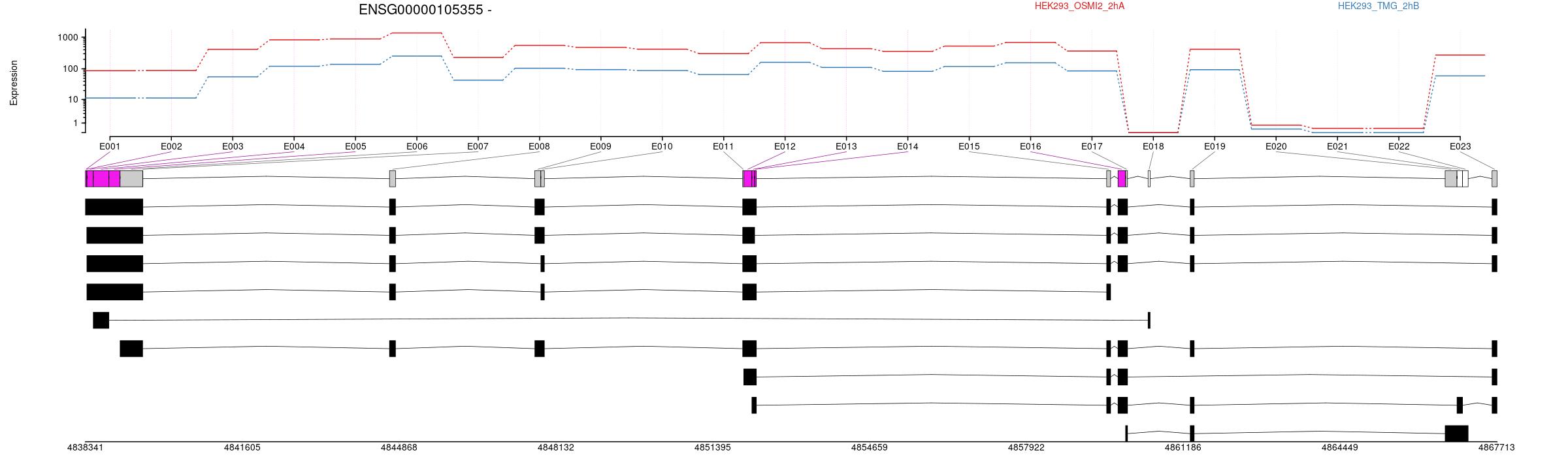This screenshot has width=1568, height=457.
Task: Click exon label E016
Action: [1030, 146]
